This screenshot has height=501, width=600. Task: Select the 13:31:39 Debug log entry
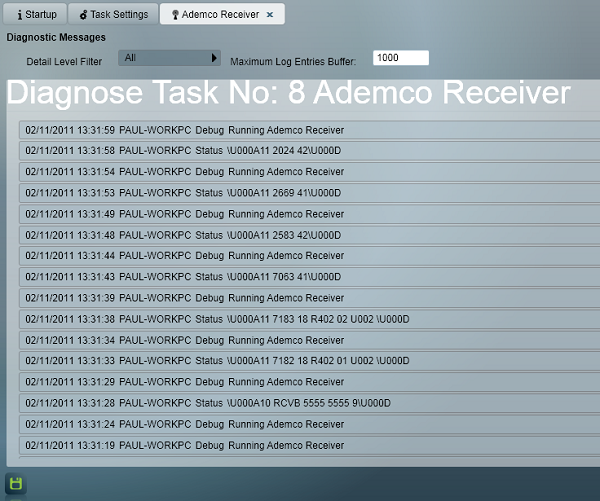309,298
